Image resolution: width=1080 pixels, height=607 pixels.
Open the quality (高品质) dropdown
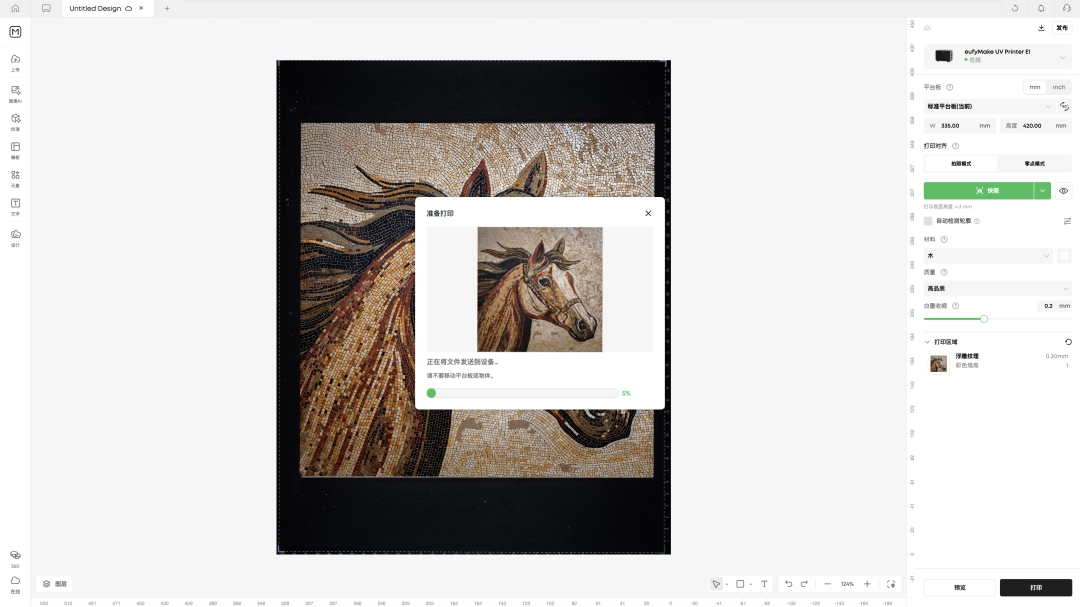(997, 289)
